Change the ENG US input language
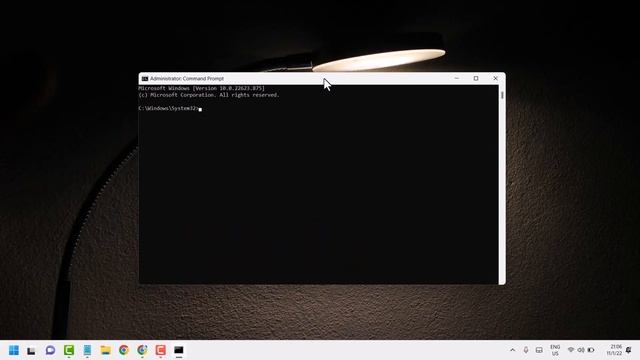Screen dimensions: 640x360 click(555, 350)
